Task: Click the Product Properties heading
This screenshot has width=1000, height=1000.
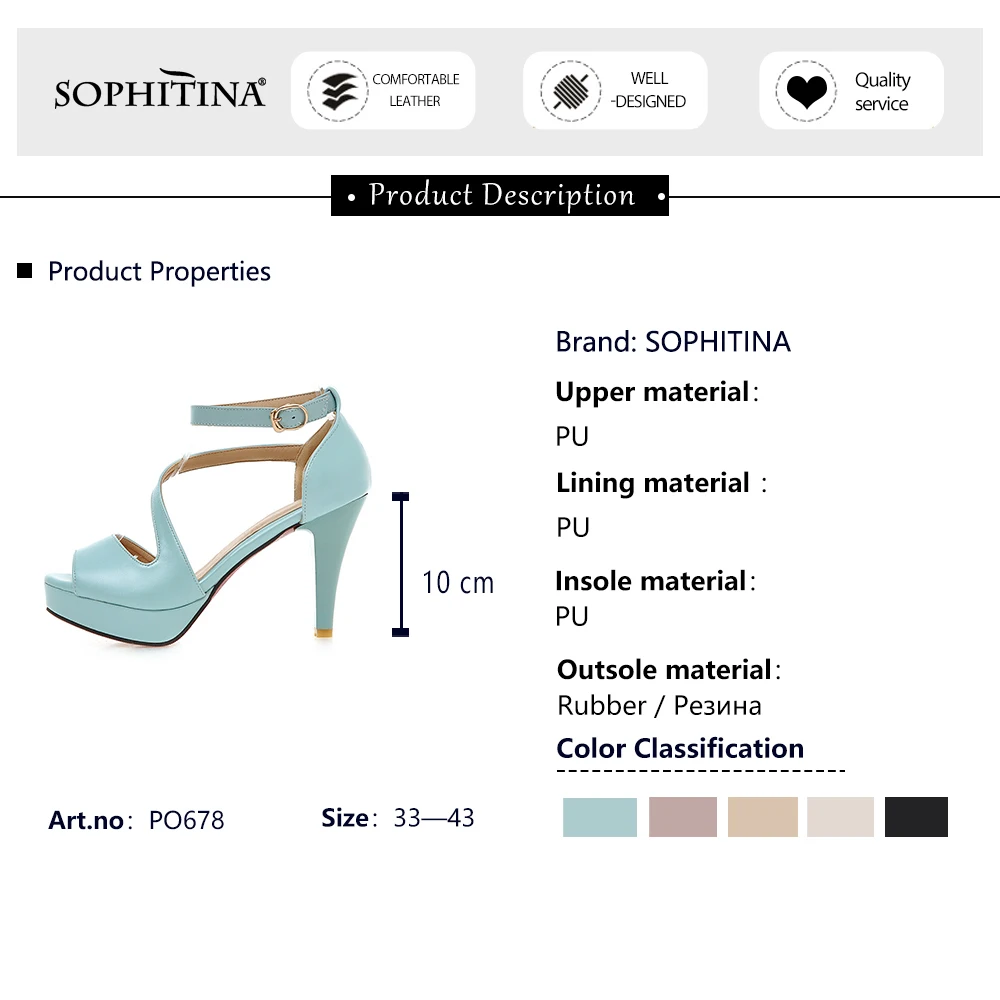Action: (x=159, y=271)
